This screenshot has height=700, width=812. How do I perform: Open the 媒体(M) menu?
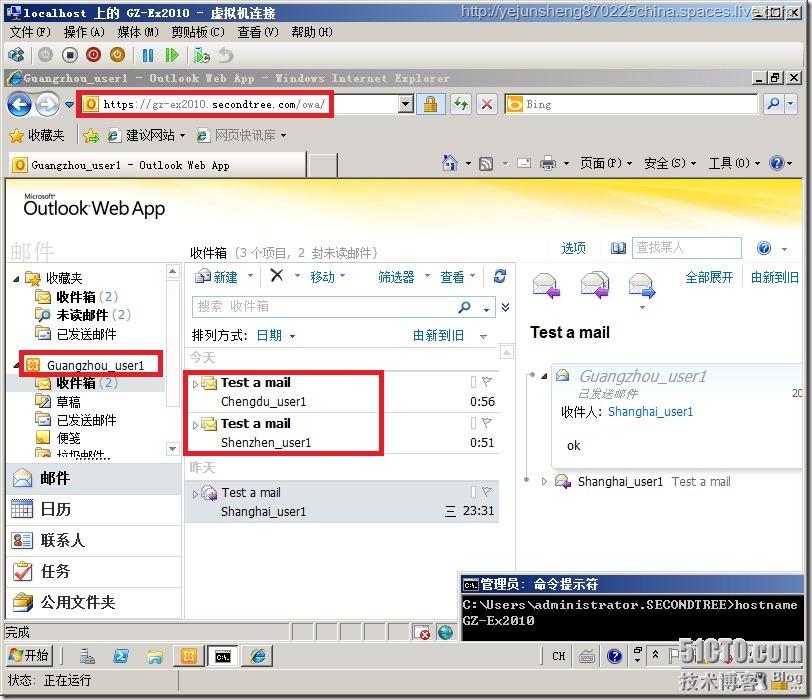(x=138, y=33)
